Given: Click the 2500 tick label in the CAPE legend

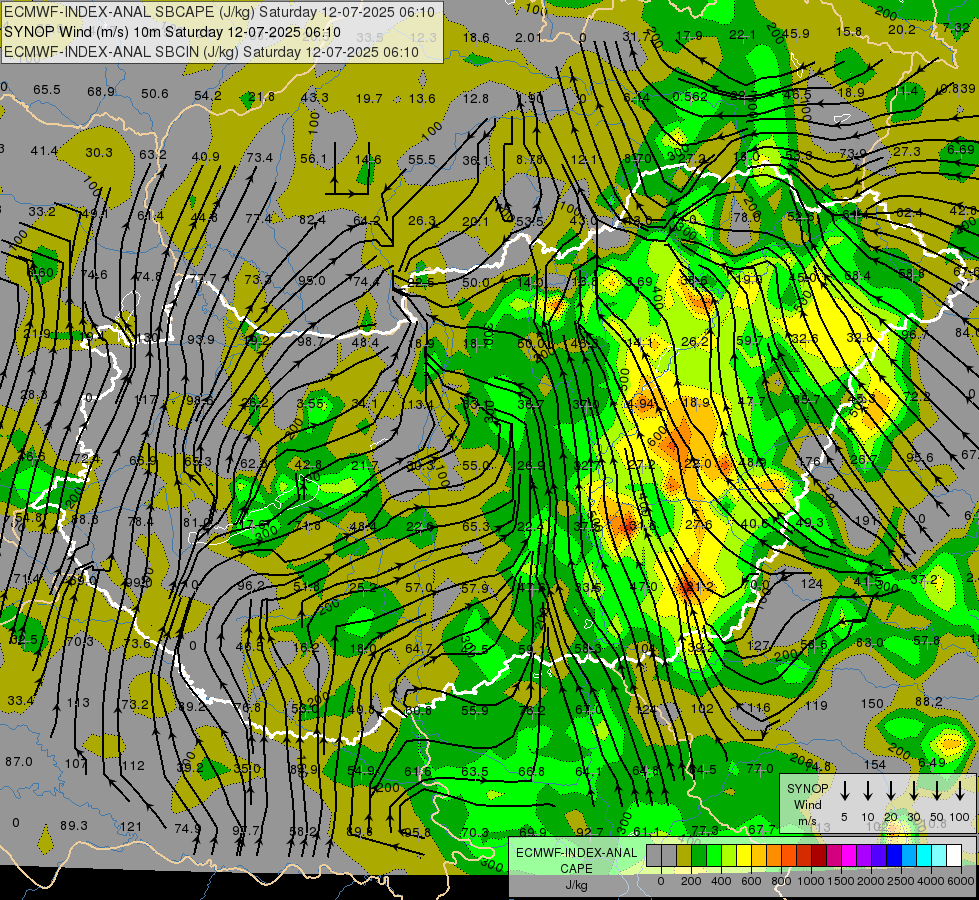Looking at the screenshot, I should [901, 881].
